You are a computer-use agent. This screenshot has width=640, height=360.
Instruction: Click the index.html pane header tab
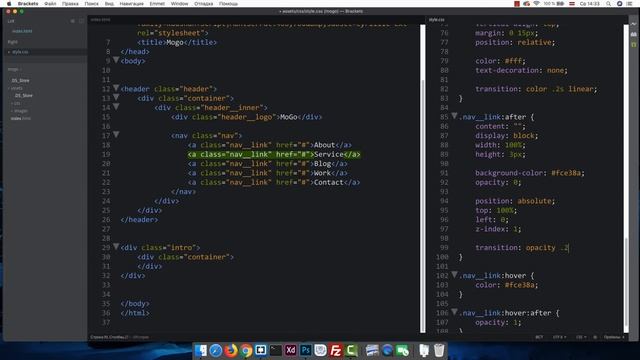[x=100, y=20]
